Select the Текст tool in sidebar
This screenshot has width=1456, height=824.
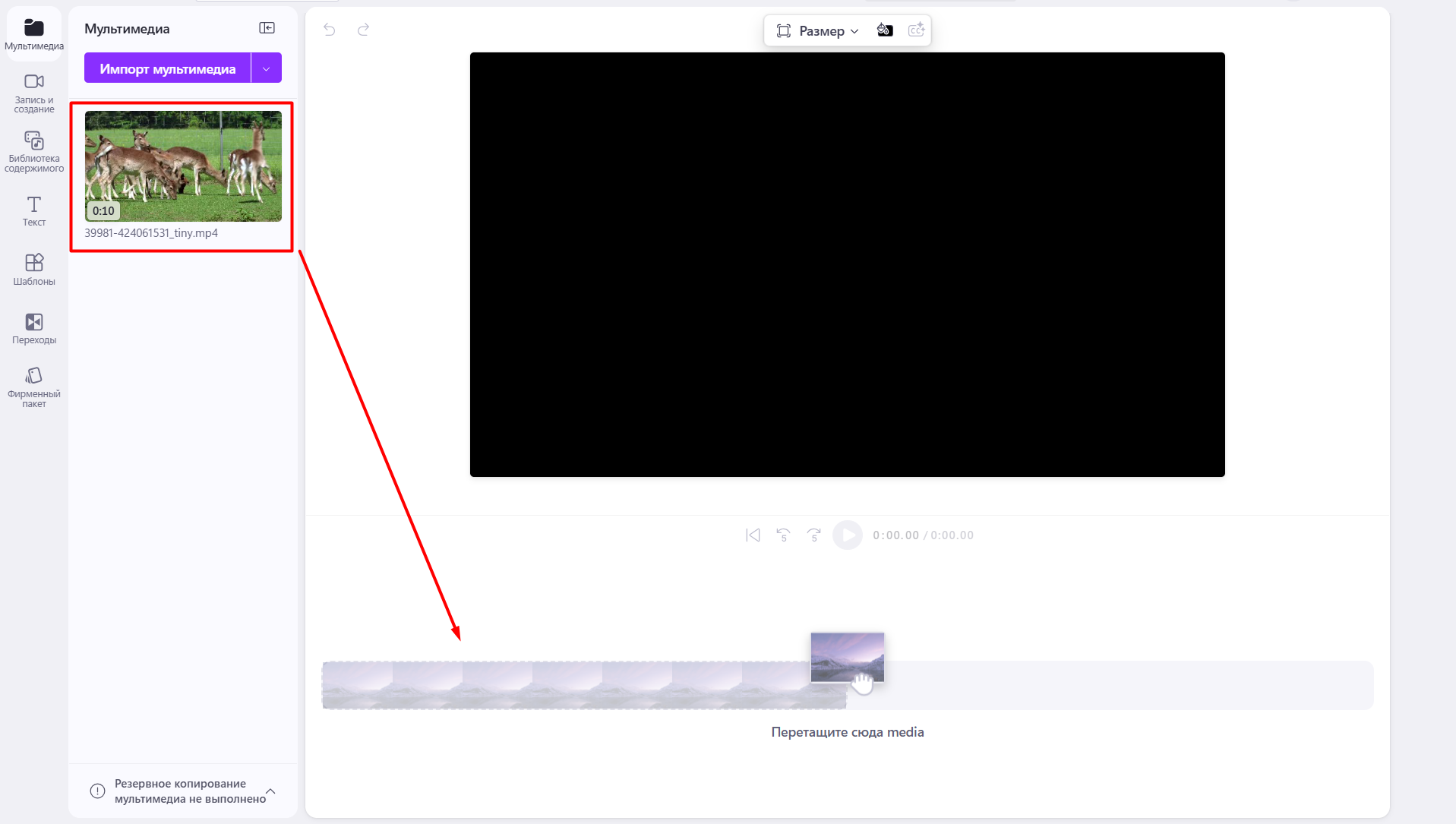34,210
